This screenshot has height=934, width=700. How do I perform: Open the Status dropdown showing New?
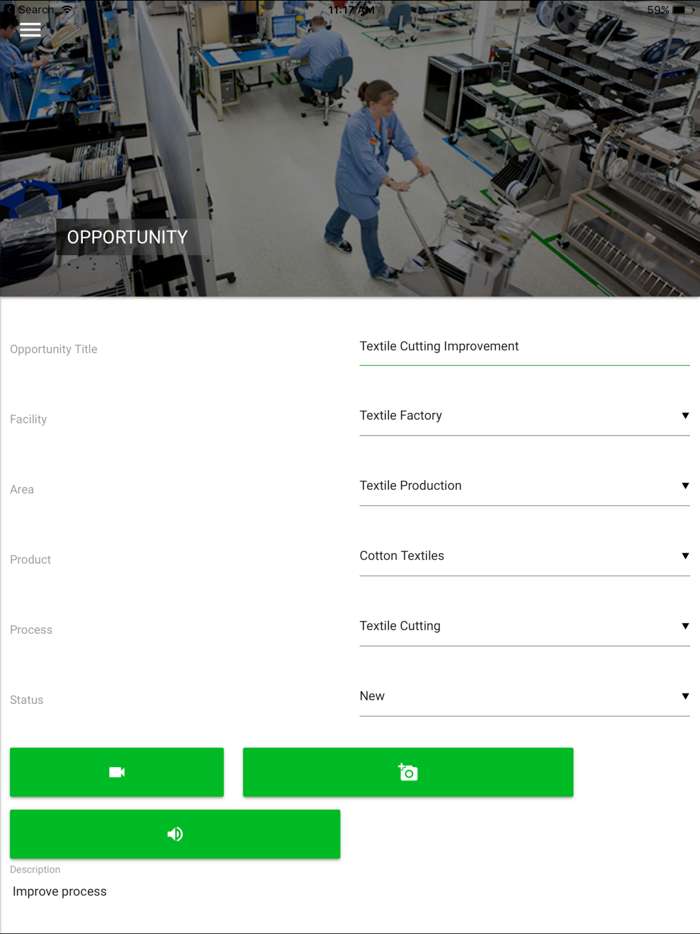524,696
